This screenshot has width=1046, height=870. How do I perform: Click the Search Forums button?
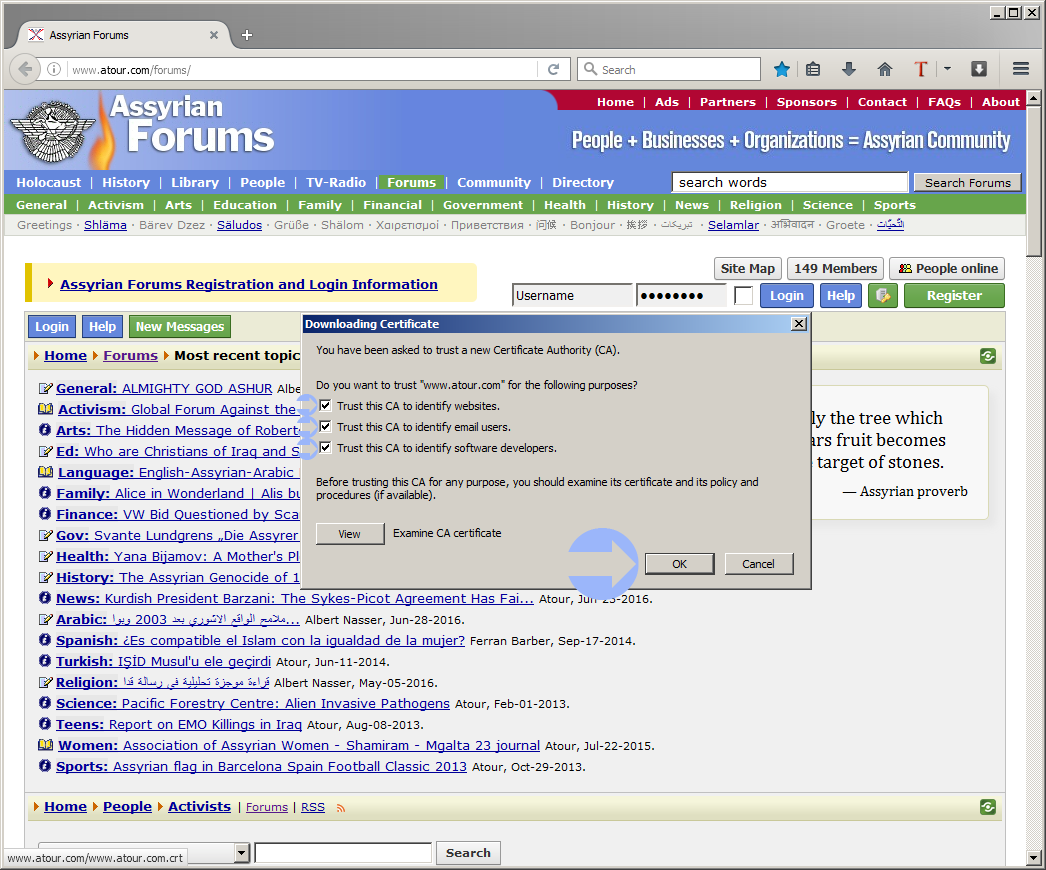click(x=967, y=183)
